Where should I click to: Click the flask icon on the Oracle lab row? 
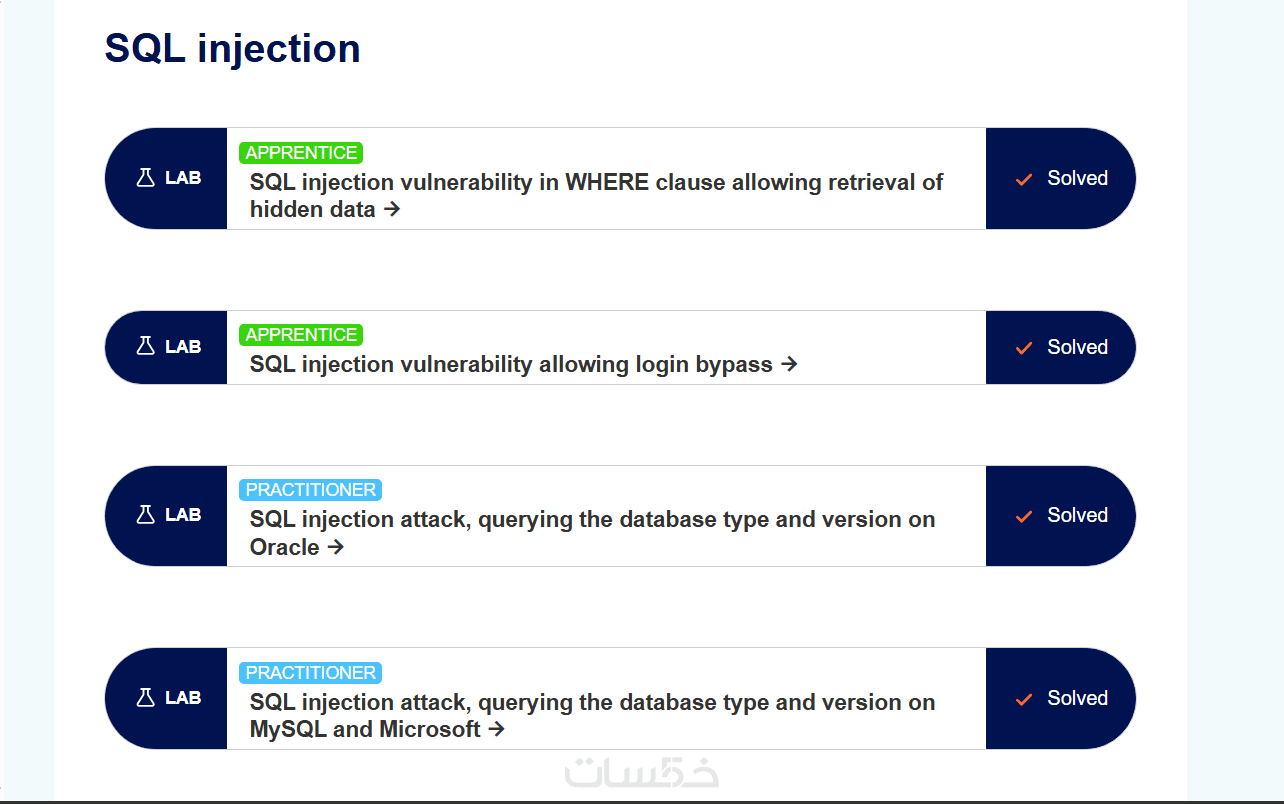tap(146, 515)
